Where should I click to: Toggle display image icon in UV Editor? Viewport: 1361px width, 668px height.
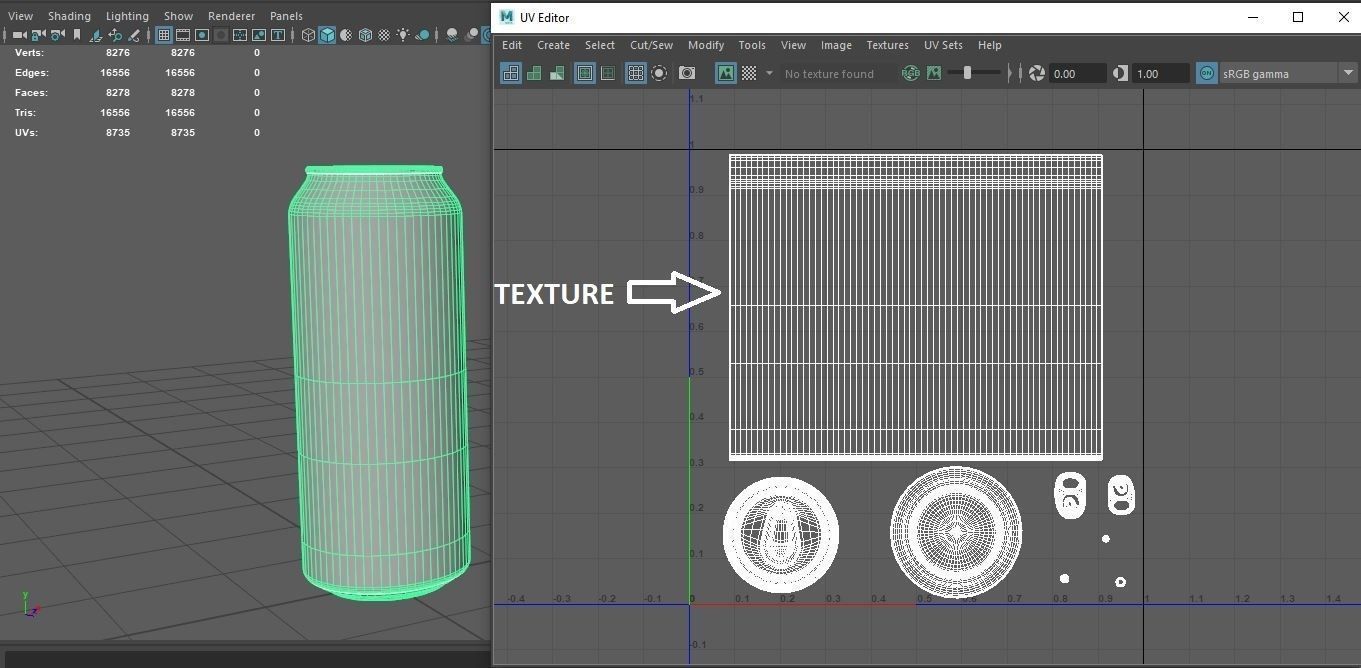pos(725,73)
